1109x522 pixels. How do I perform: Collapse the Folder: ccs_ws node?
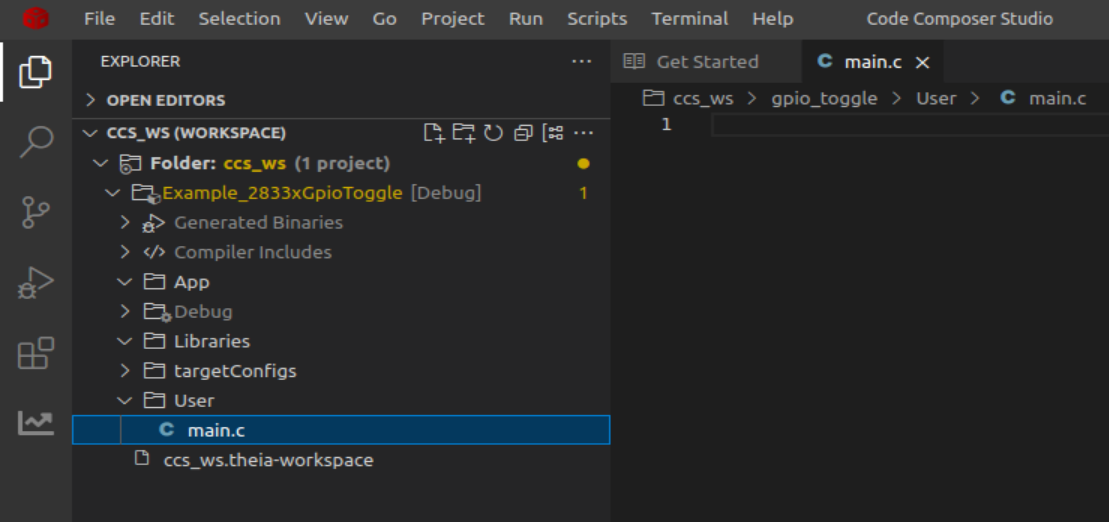tap(101, 164)
